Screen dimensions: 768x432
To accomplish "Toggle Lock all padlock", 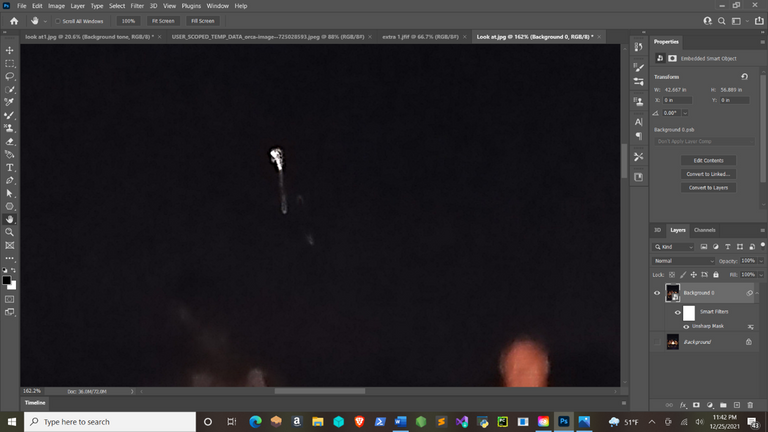I will tap(716, 275).
